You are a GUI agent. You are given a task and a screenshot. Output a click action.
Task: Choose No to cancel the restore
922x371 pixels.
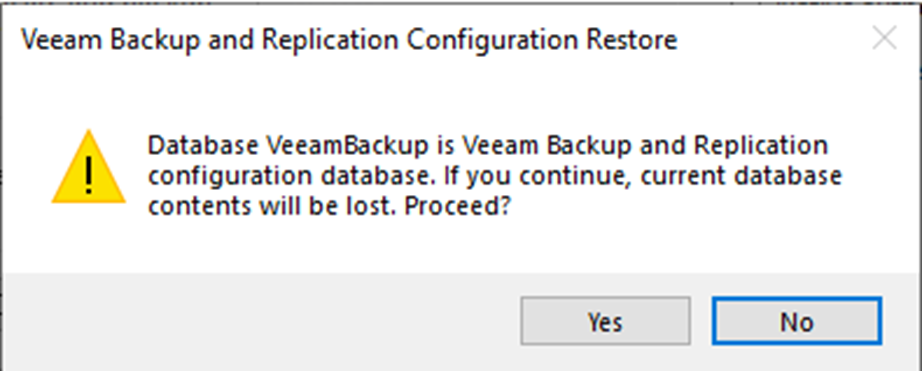tap(797, 321)
